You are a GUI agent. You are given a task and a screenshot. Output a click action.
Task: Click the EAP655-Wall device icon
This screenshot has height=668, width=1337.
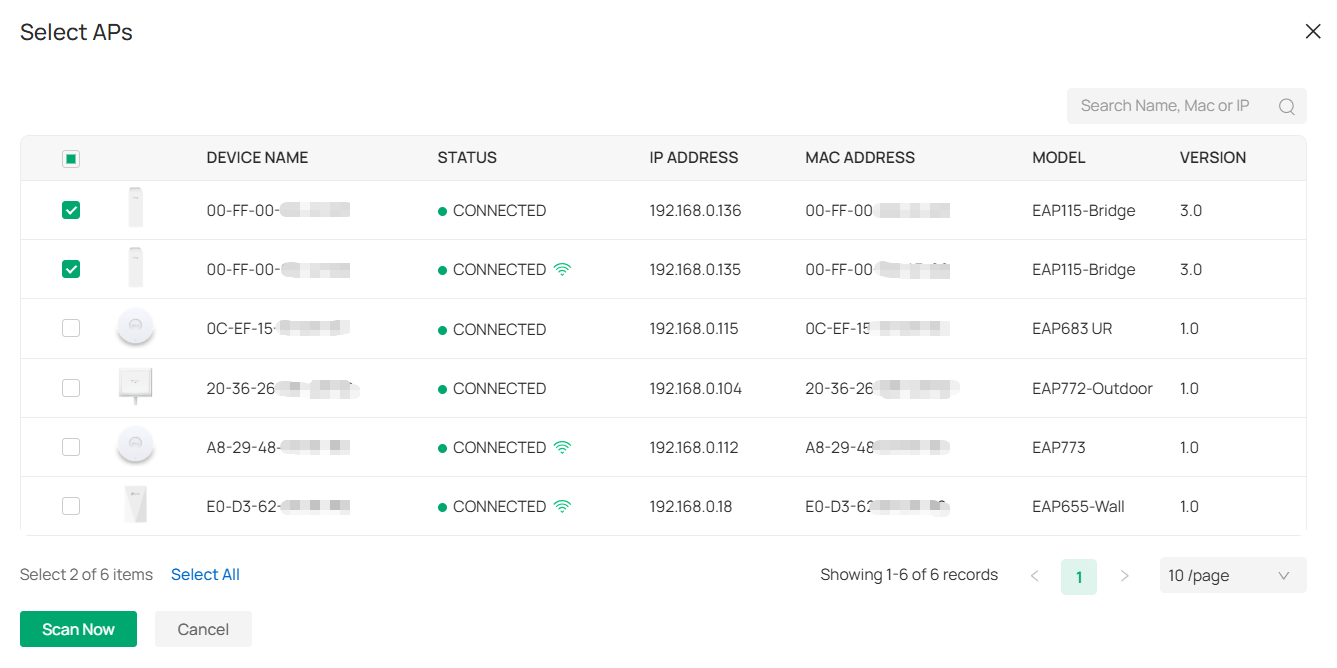(x=135, y=505)
